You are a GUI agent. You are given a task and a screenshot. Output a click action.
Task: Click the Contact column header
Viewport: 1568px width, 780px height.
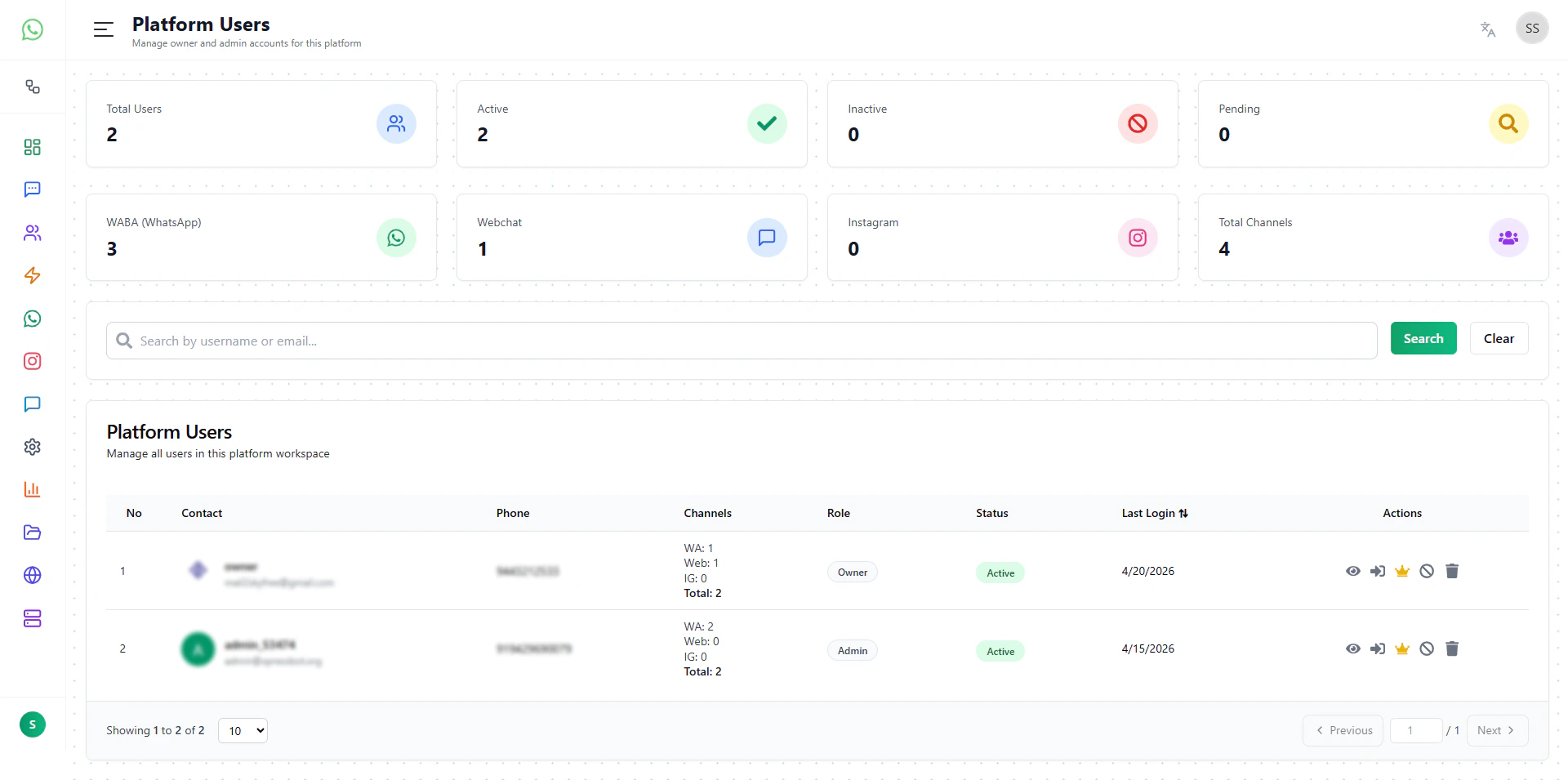(202, 513)
